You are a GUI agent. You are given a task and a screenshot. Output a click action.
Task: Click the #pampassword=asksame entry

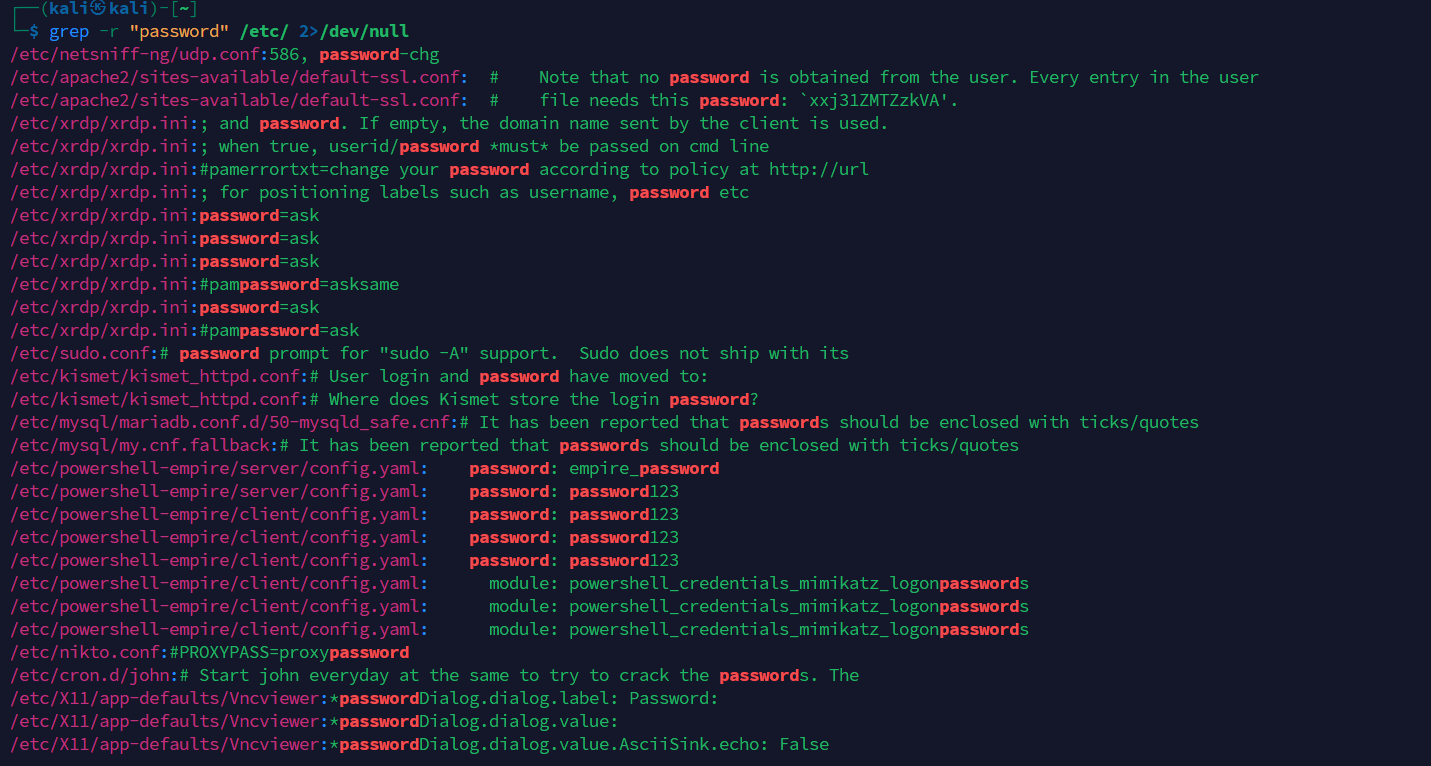(x=299, y=284)
